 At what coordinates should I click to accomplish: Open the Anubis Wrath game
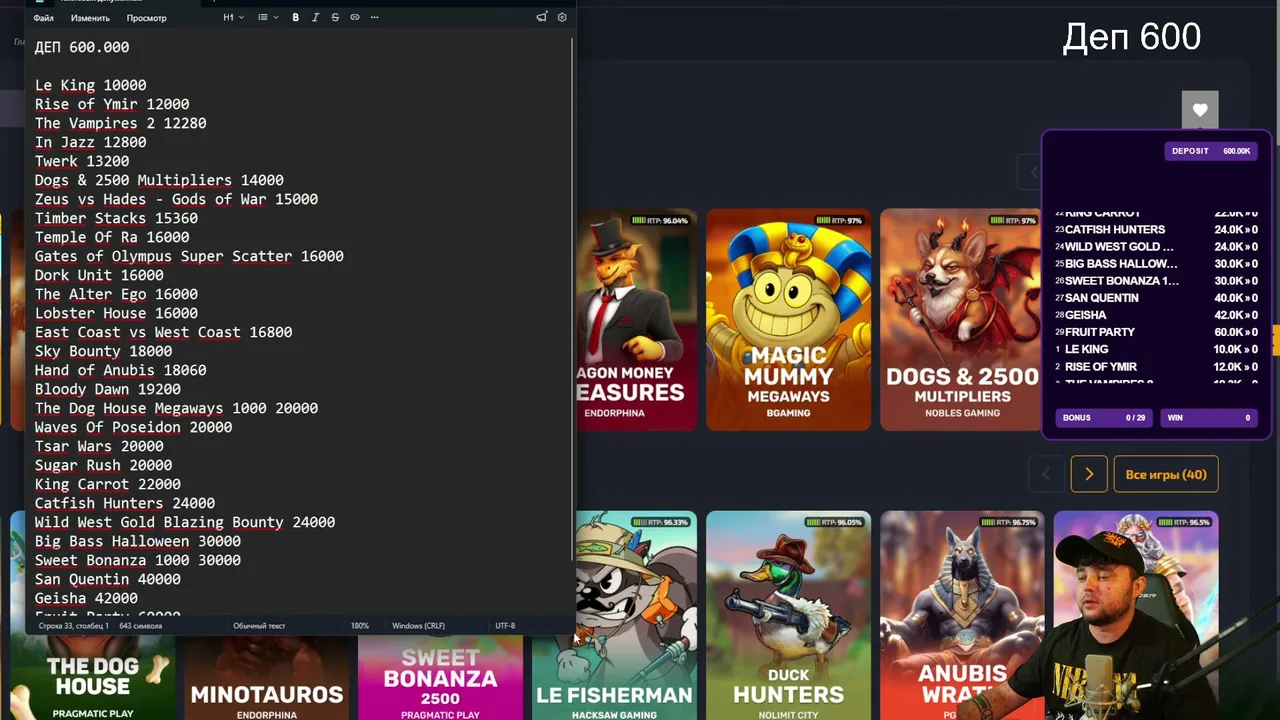point(962,615)
